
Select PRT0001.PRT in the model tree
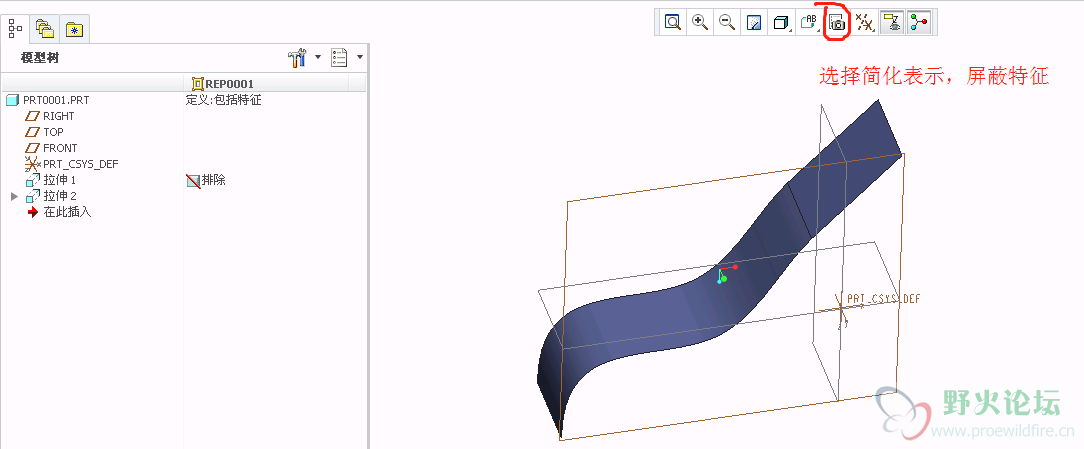tap(56, 100)
